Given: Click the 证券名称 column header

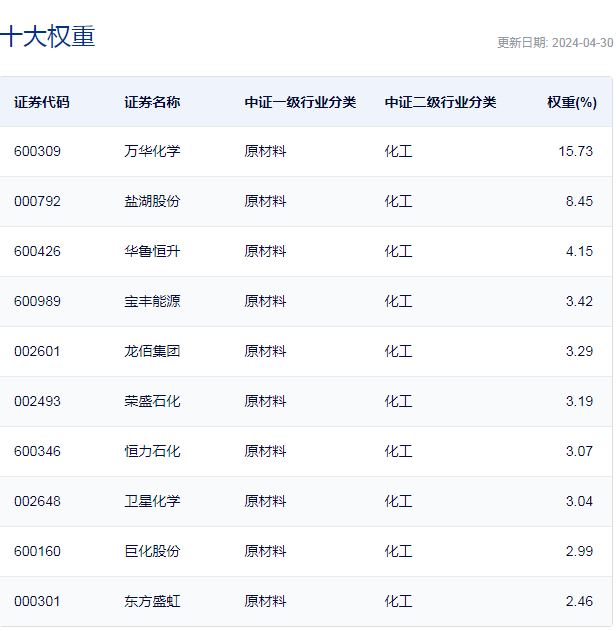Looking at the screenshot, I should click(x=152, y=102).
